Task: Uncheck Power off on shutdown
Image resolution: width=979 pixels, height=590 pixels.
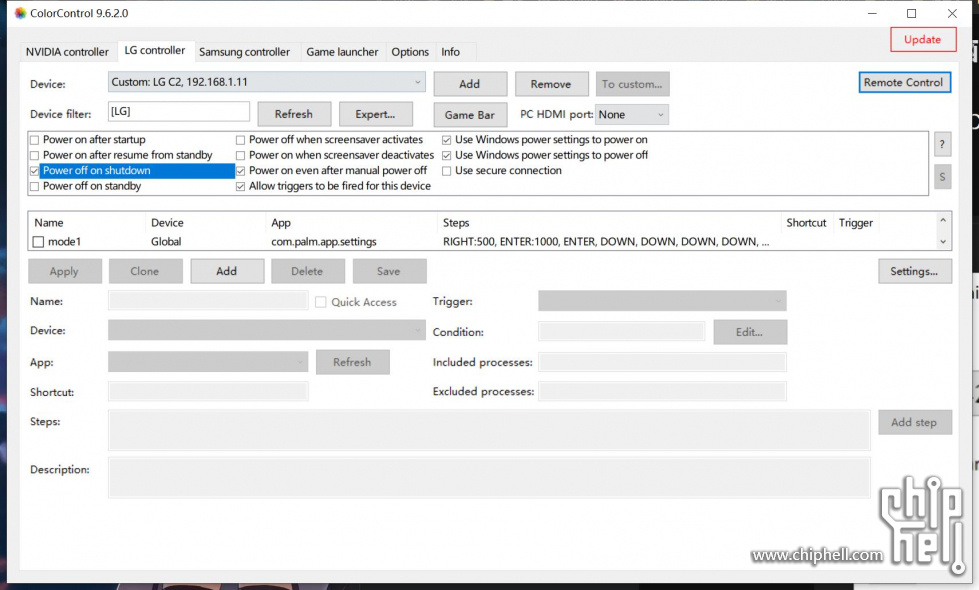Action: click(35, 170)
